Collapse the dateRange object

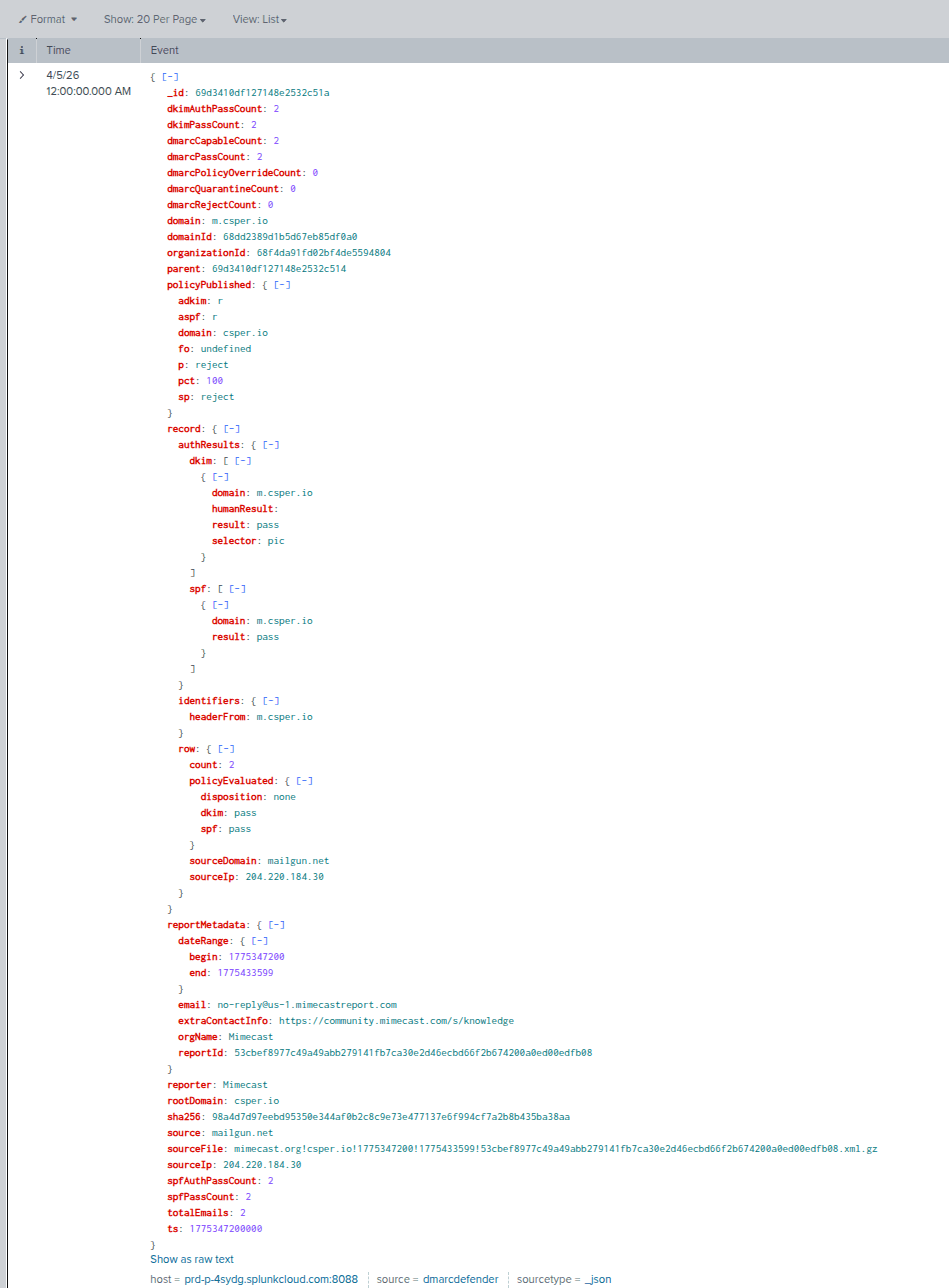[259, 940]
